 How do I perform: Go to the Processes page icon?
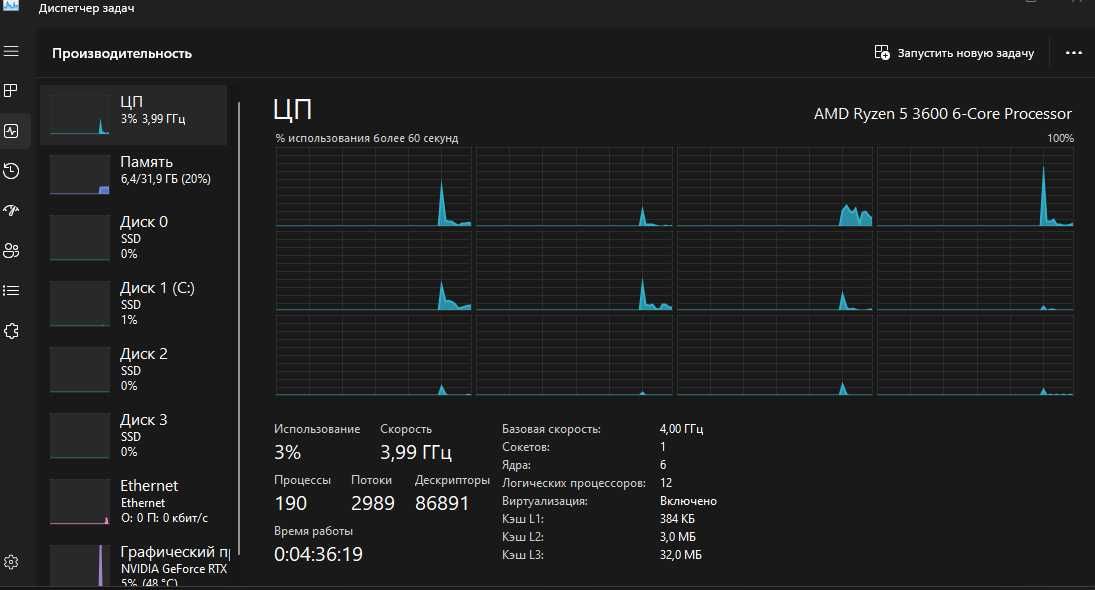tap(11, 91)
